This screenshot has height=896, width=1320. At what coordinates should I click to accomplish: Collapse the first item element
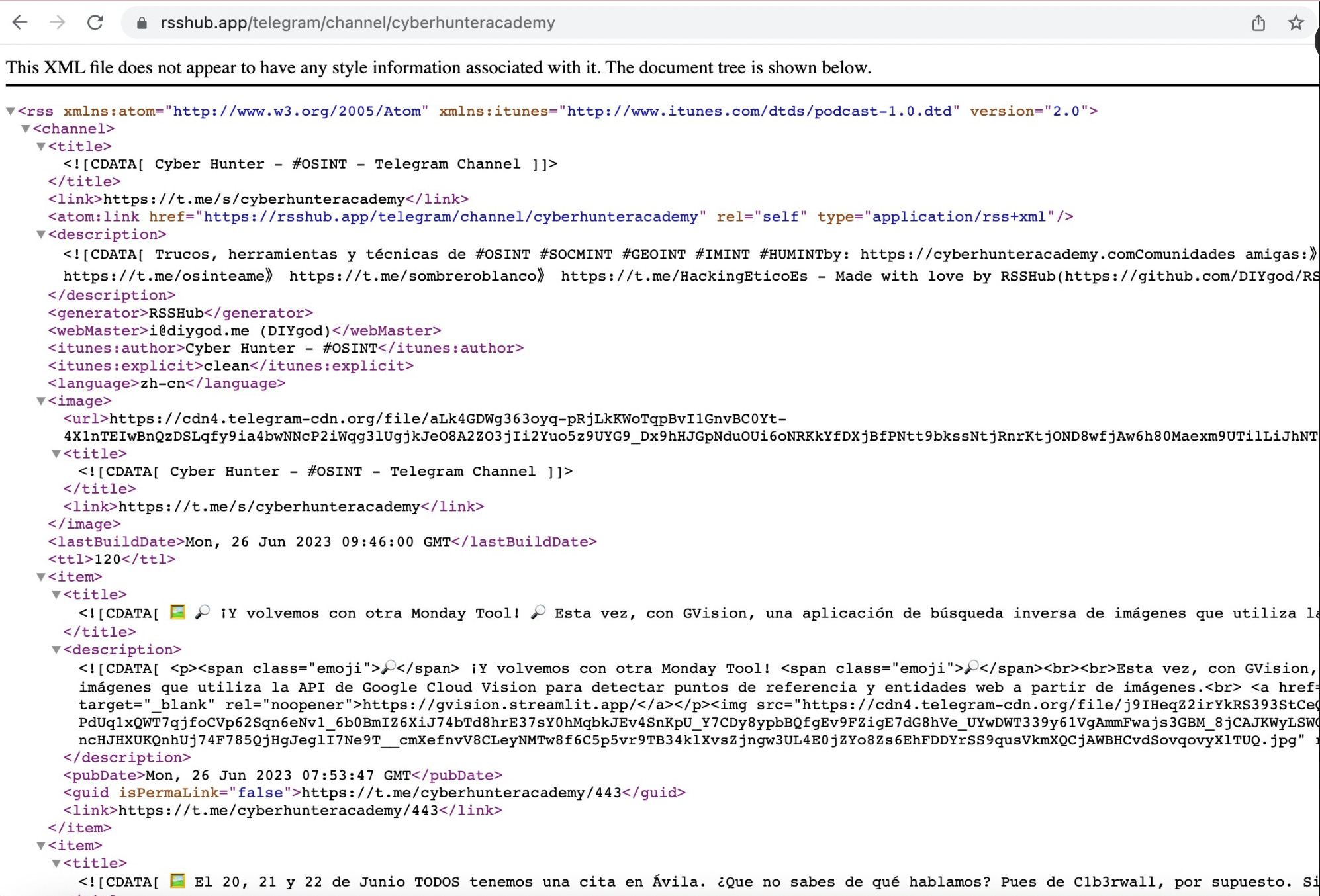(x=41, y=577)
